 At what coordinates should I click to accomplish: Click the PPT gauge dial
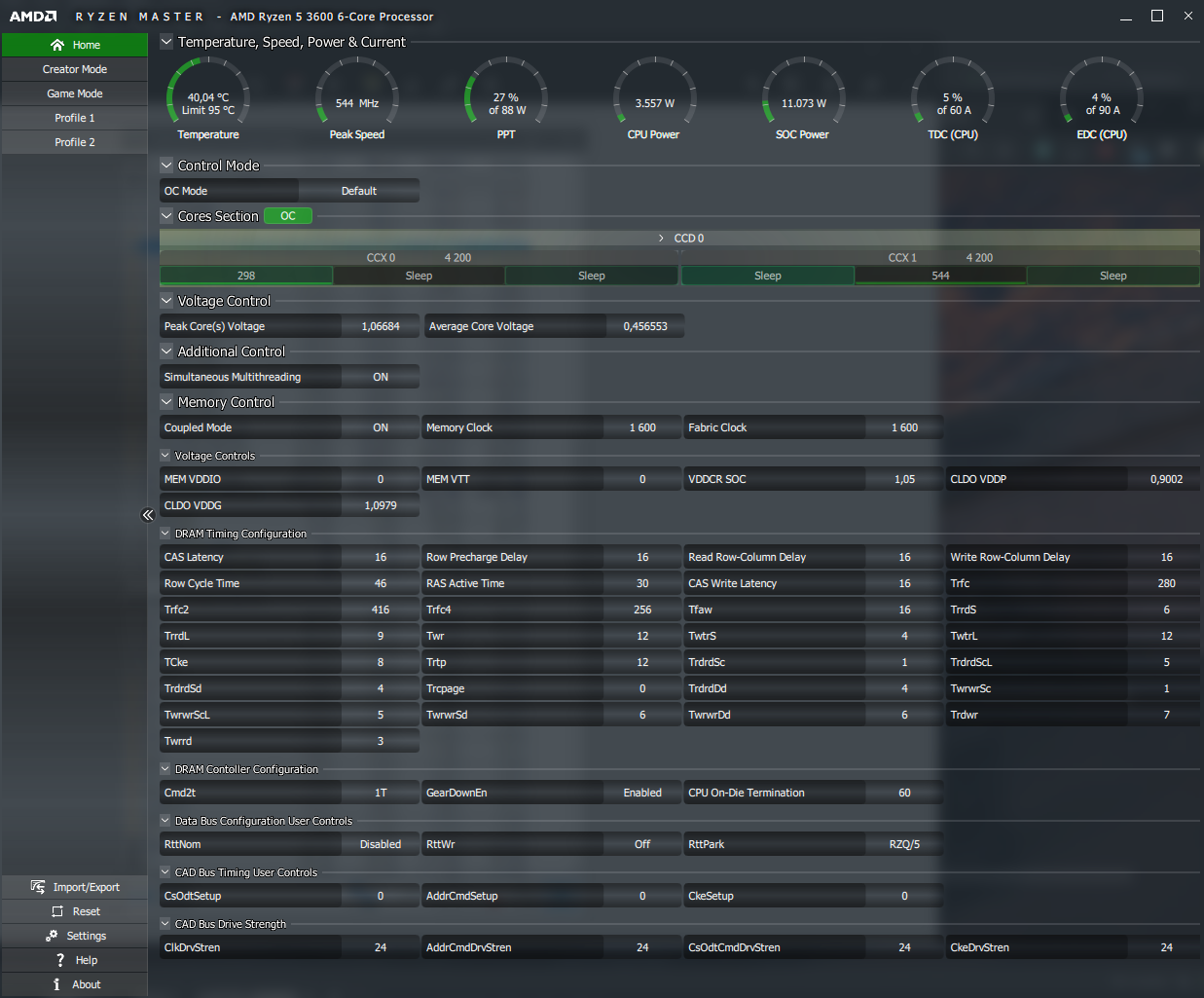point(506,92)
